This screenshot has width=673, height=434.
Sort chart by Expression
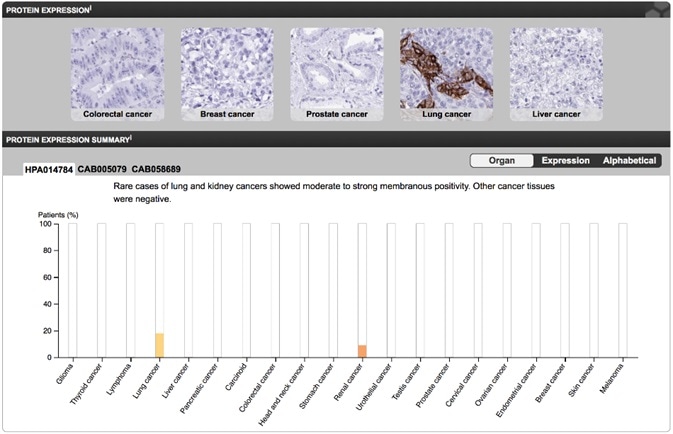pos(565,160)
